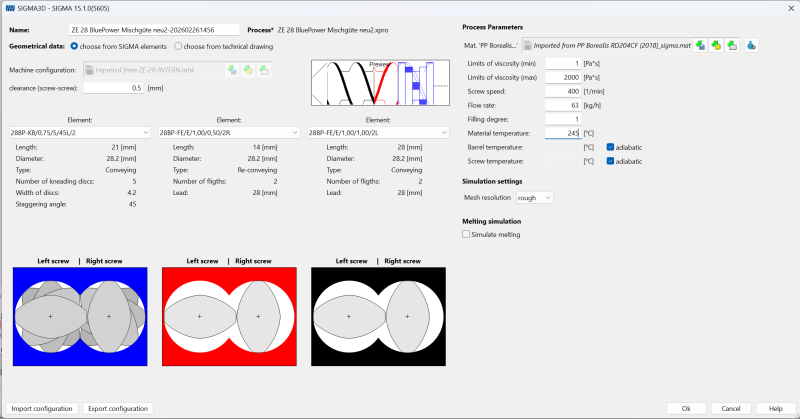Open the 28BP-FE/E/1,00/1,00/2L element dropdown
The image size is (800, 419).
(378, 132)
